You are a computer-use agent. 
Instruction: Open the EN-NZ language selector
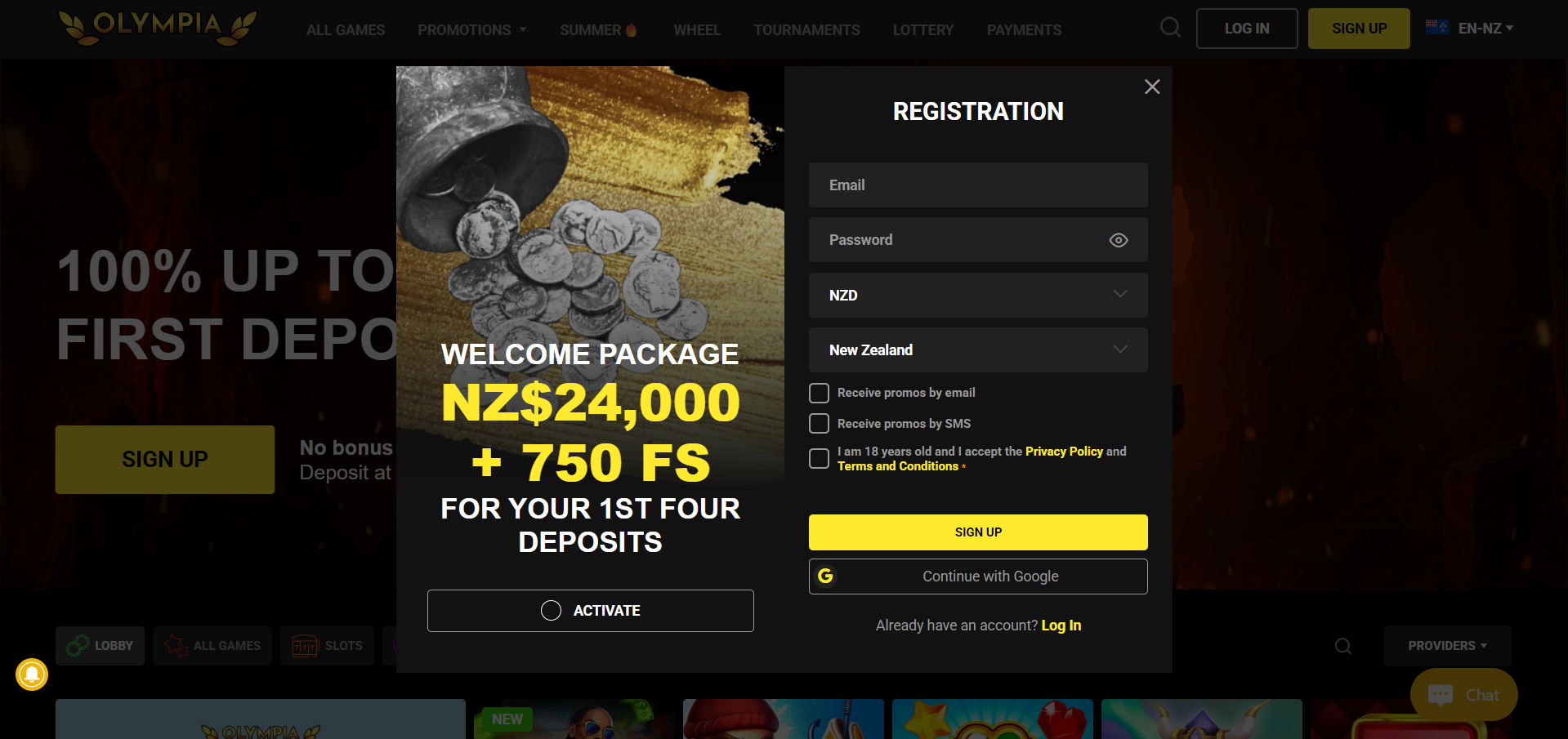tap(1485, 29)
